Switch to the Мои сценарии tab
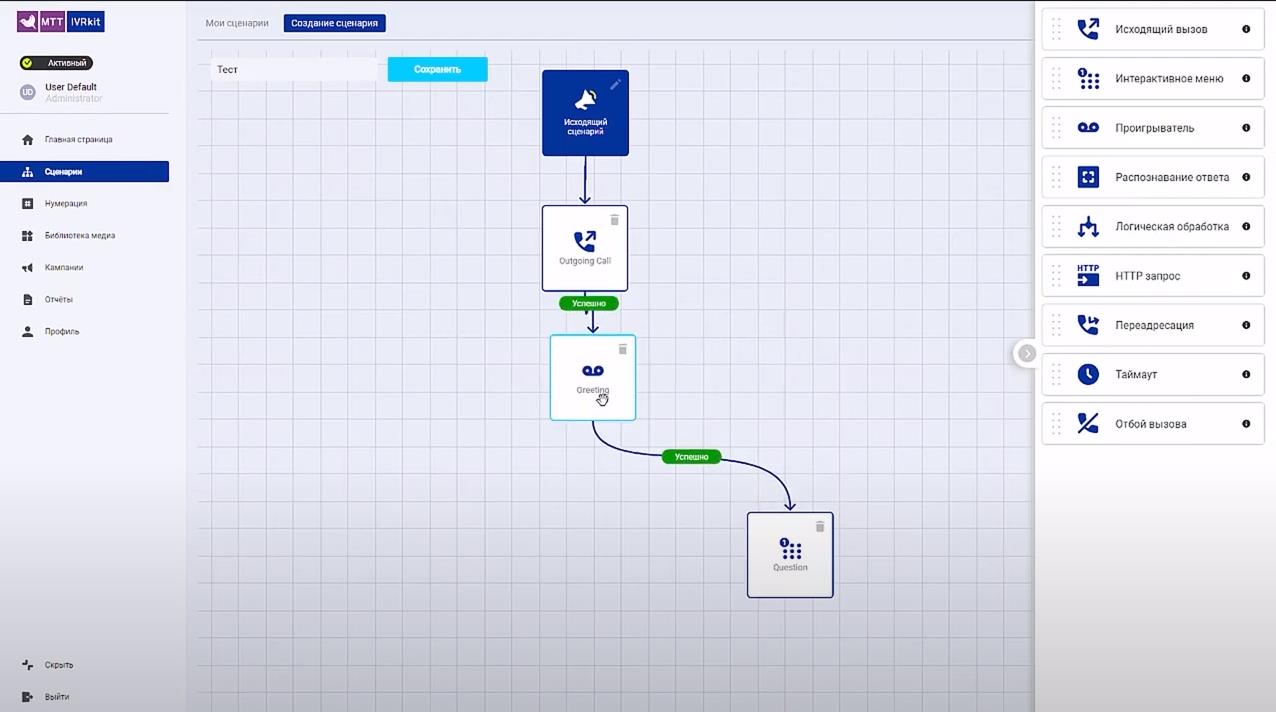The image size is (1276, 712). [237, 23]
